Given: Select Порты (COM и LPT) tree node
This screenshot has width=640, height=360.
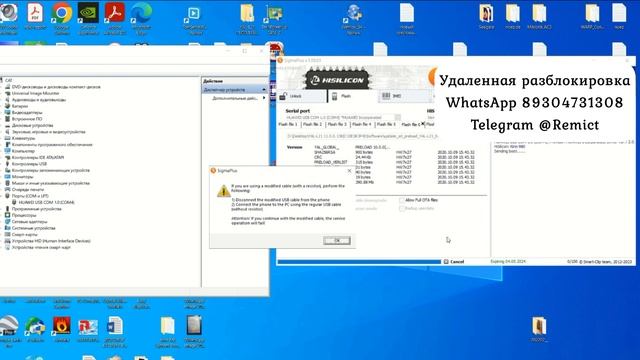Looking at the screenshot, I should 30,196.
